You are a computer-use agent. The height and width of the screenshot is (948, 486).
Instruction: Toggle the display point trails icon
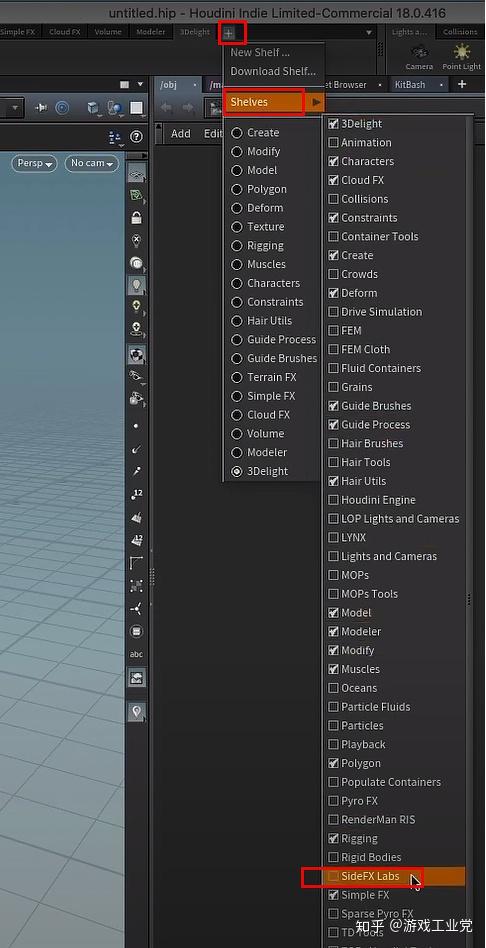[x=137, y=471]
